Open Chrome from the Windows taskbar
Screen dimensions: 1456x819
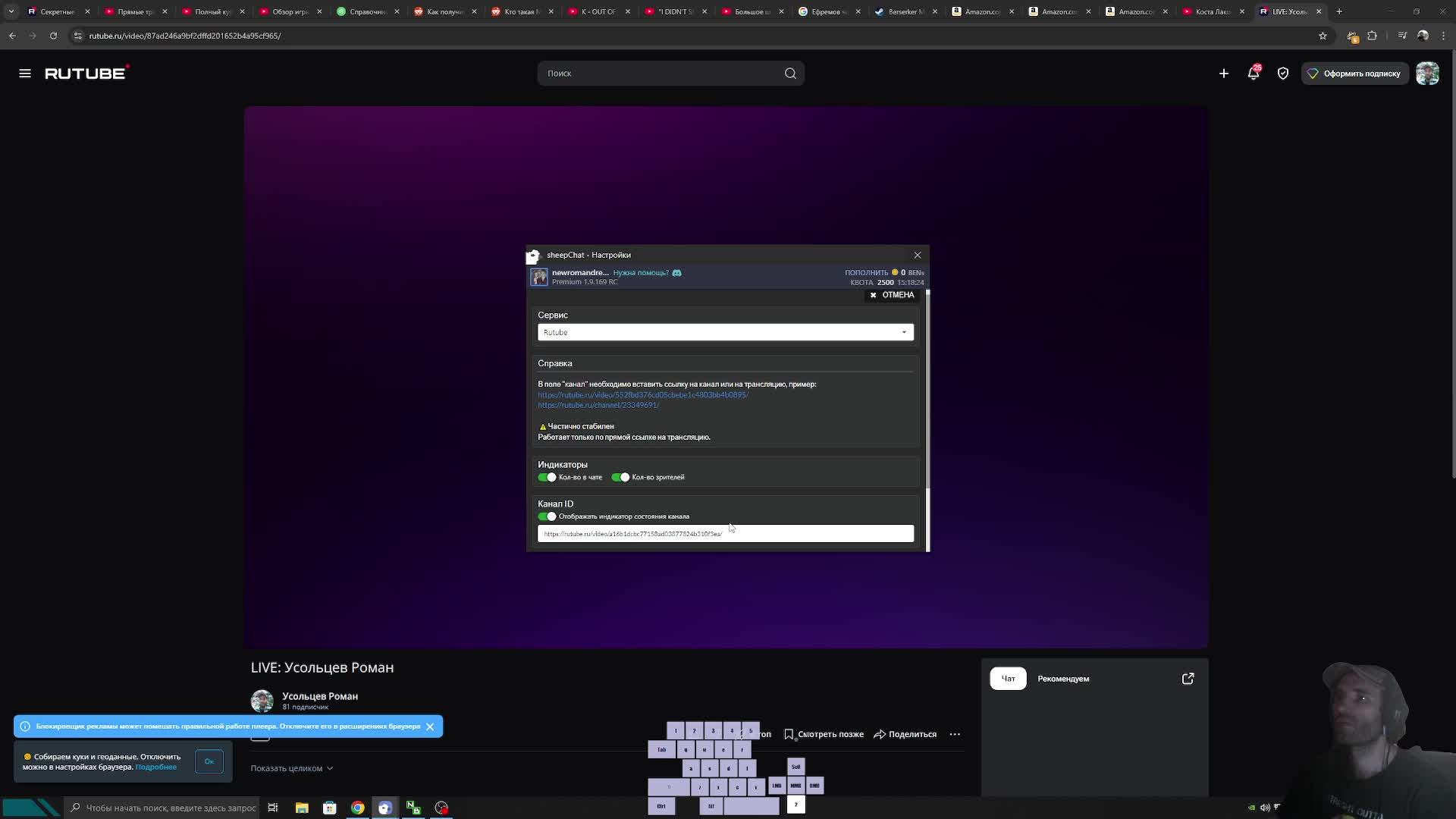pos(357,808)
